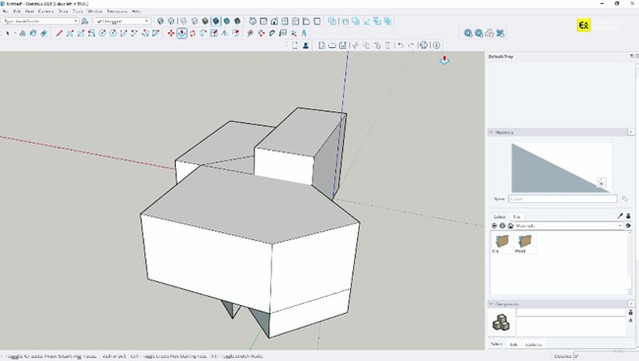Click the component blocks thumbnail

[x=501, y=322]
